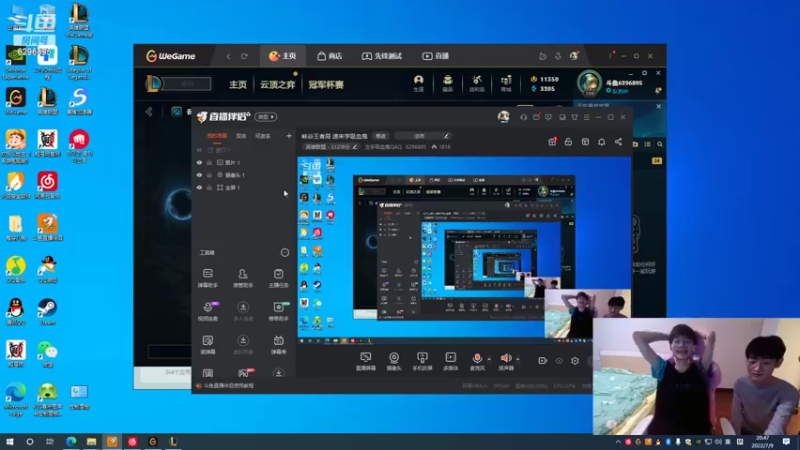Screen dimensions: 800x450
Task: Lock the 摄像头 1 source layer
Action: tap(209, 175)
